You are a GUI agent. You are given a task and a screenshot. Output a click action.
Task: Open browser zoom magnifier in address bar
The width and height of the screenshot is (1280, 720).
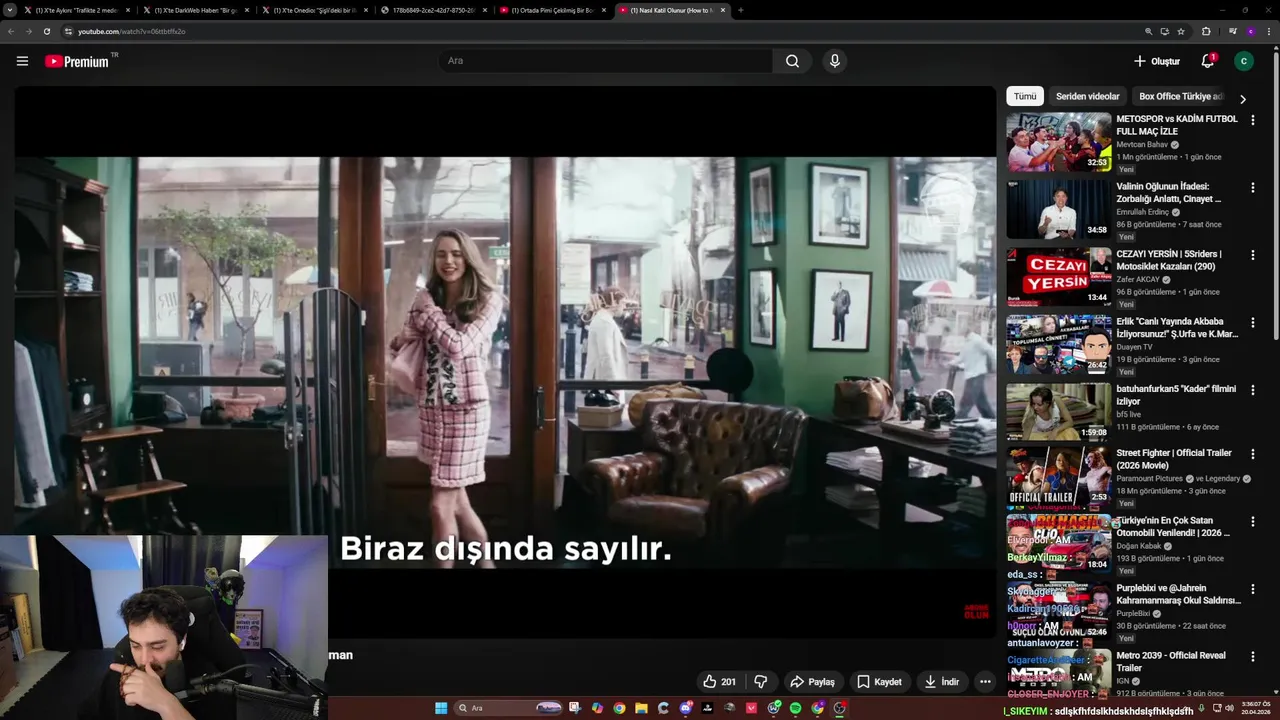click(1149, 31)
